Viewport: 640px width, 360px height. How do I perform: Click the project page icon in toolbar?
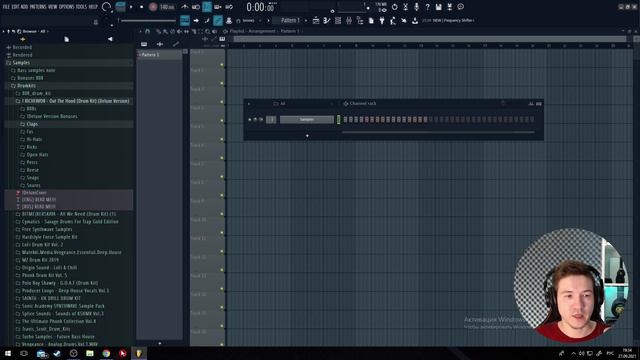[x=371, y=20]
